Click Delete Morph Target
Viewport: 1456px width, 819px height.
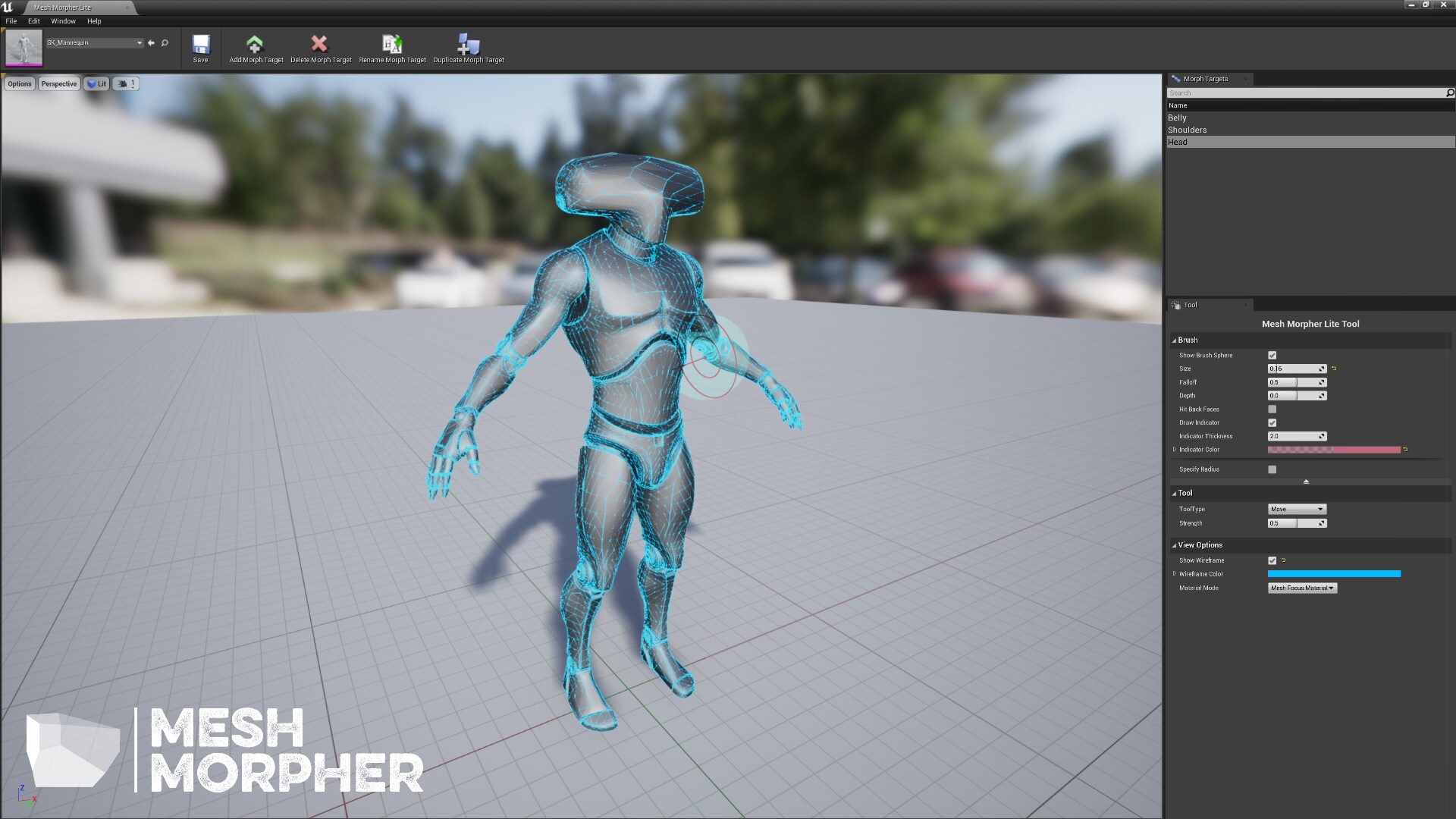pos(320,45)
